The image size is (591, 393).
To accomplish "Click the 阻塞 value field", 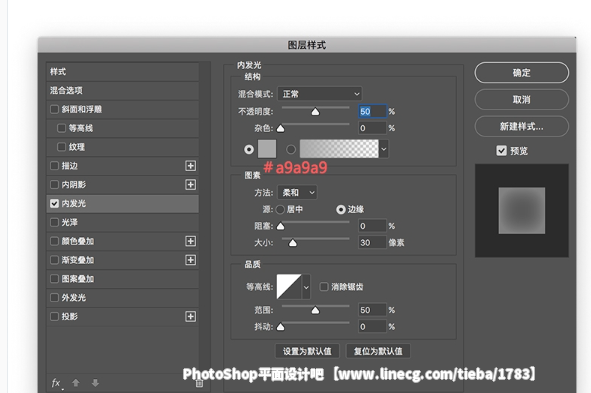I will coord(372,226).
